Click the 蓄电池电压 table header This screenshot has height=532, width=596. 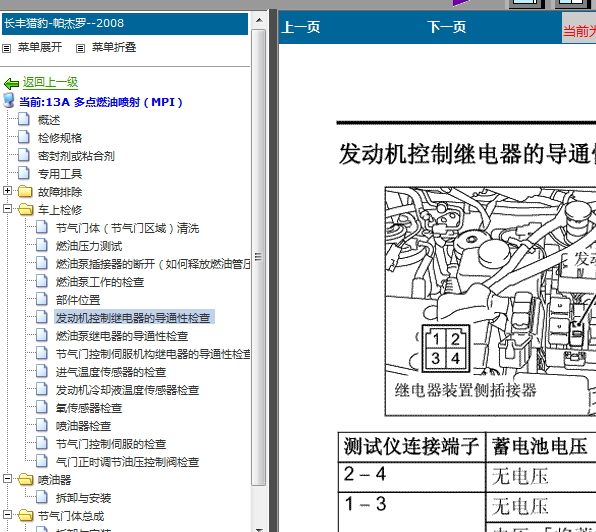(541, 446)
